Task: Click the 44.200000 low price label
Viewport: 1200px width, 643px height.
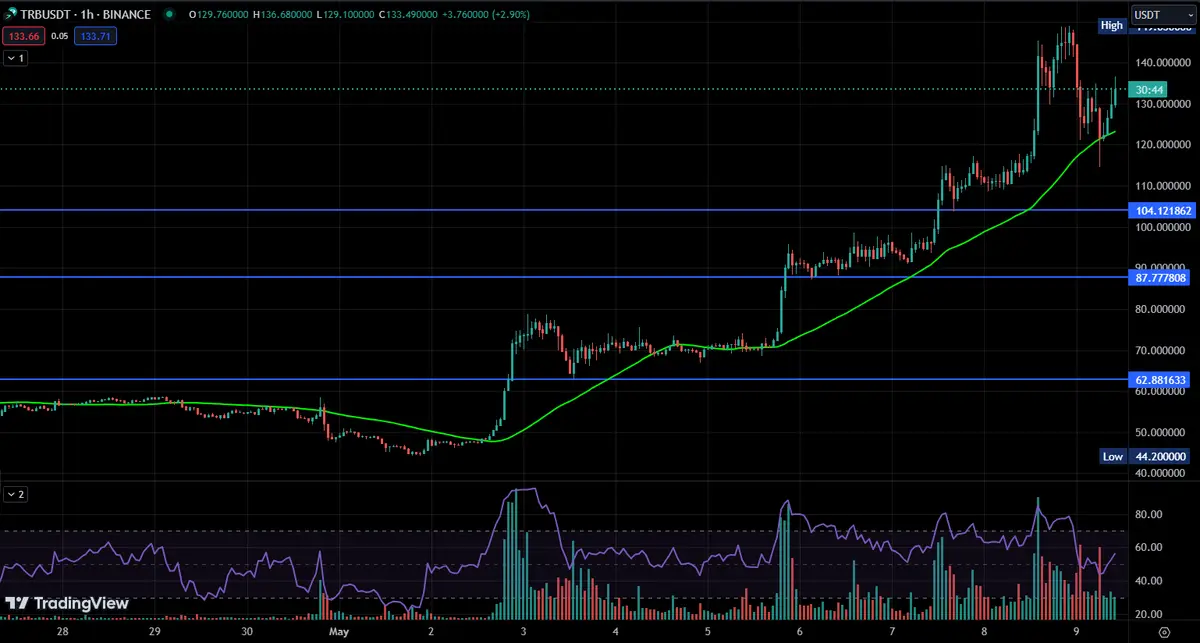Action: pos(1160,456)
